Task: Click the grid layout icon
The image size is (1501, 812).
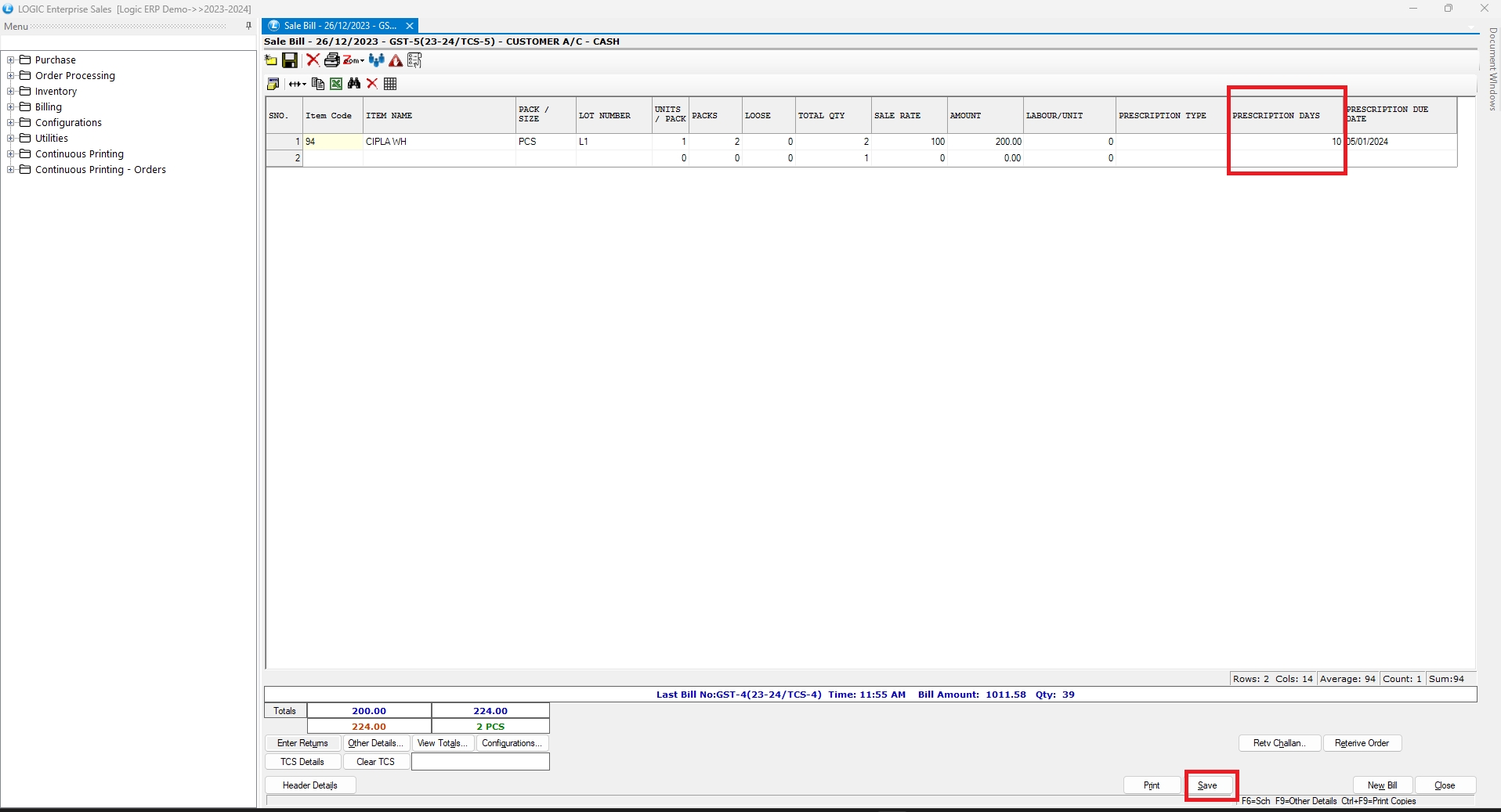Action: [390, 84]
